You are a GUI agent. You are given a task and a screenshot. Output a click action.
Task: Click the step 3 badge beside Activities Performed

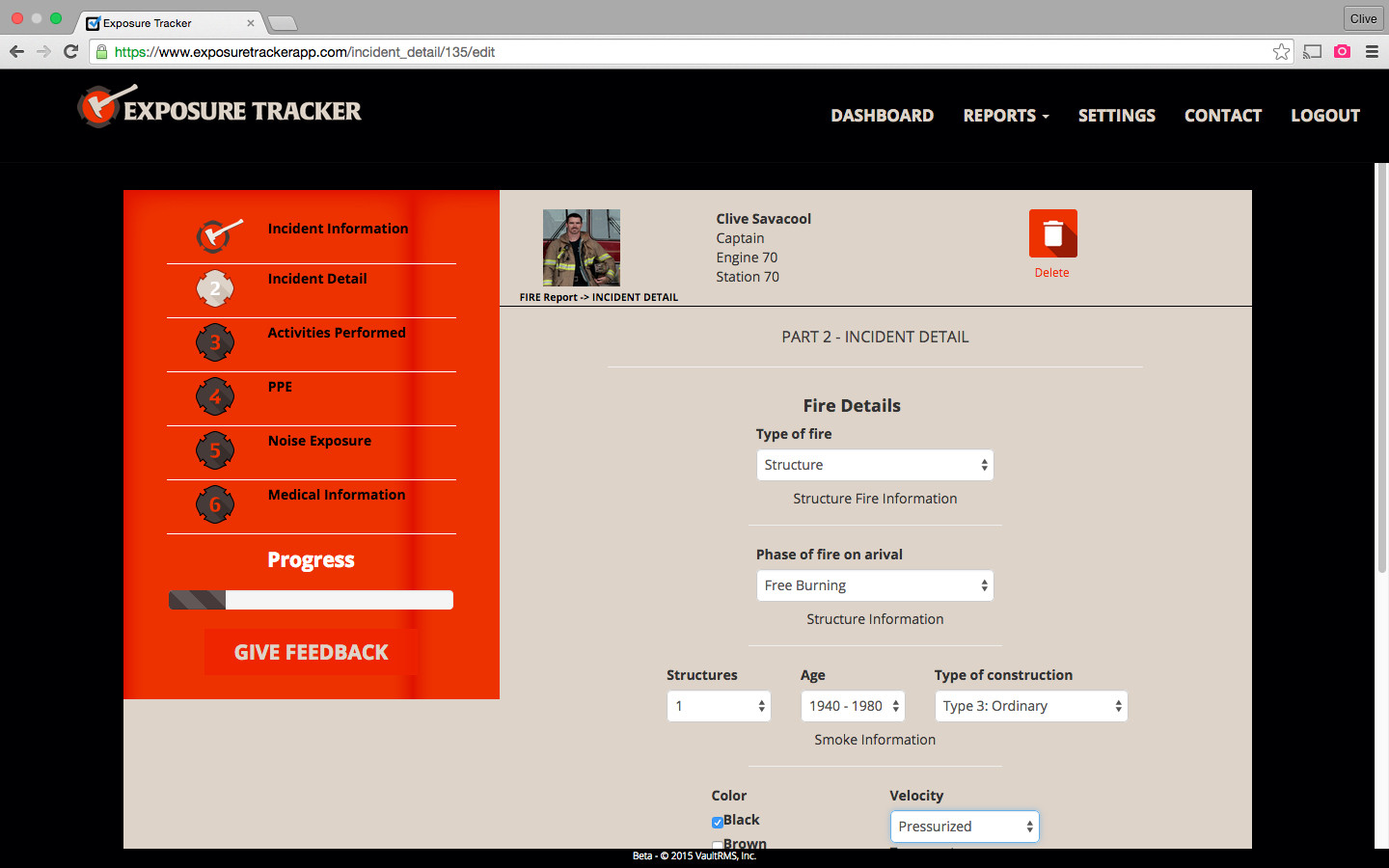click(215, 342)
